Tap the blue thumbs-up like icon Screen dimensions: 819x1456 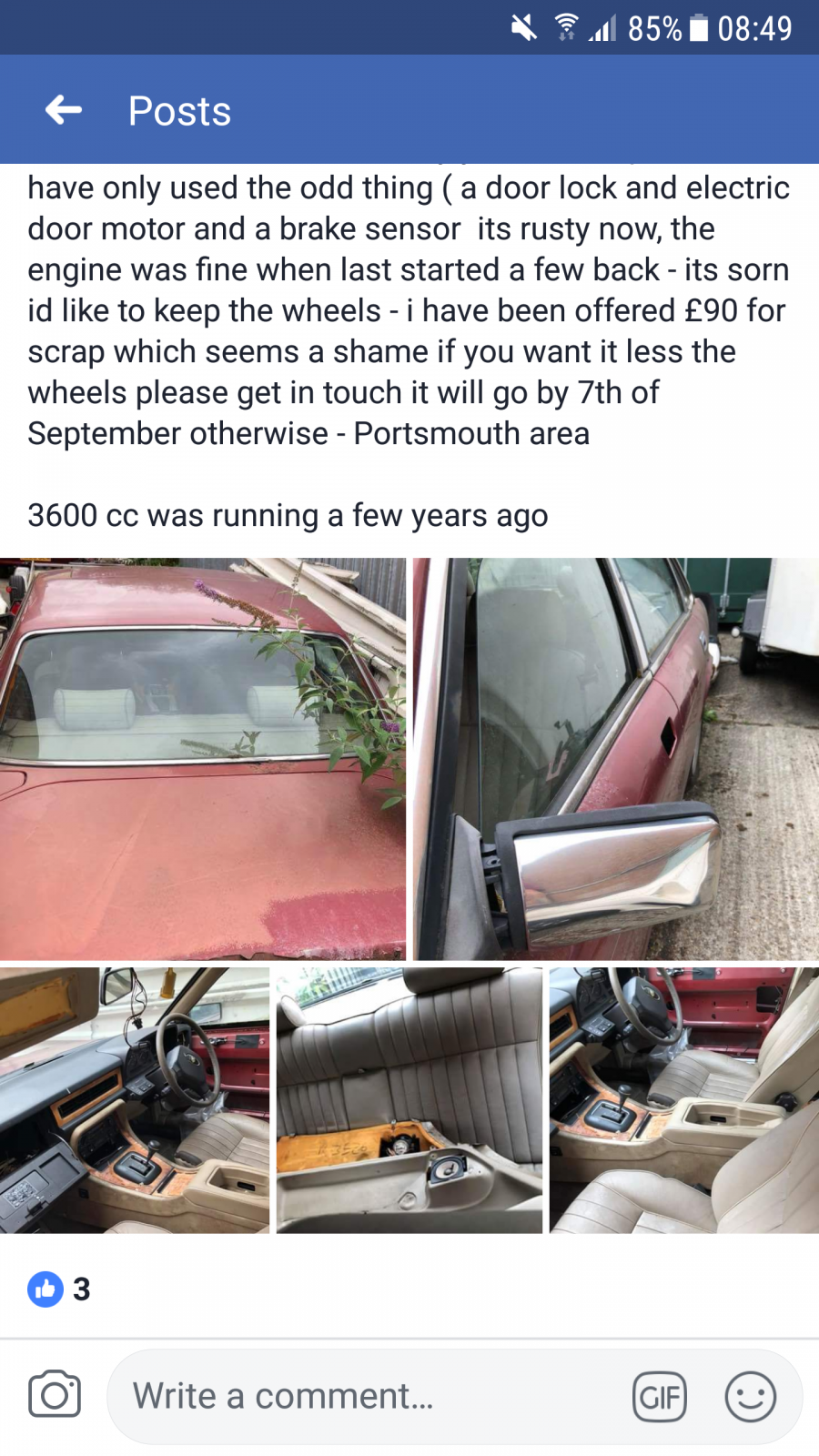pos(45,1289)
